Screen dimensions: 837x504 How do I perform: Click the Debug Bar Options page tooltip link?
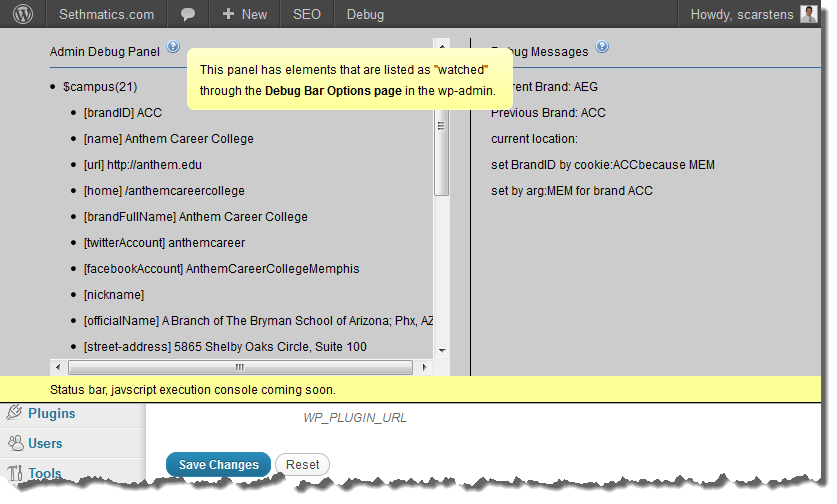[x=333, y=91]
